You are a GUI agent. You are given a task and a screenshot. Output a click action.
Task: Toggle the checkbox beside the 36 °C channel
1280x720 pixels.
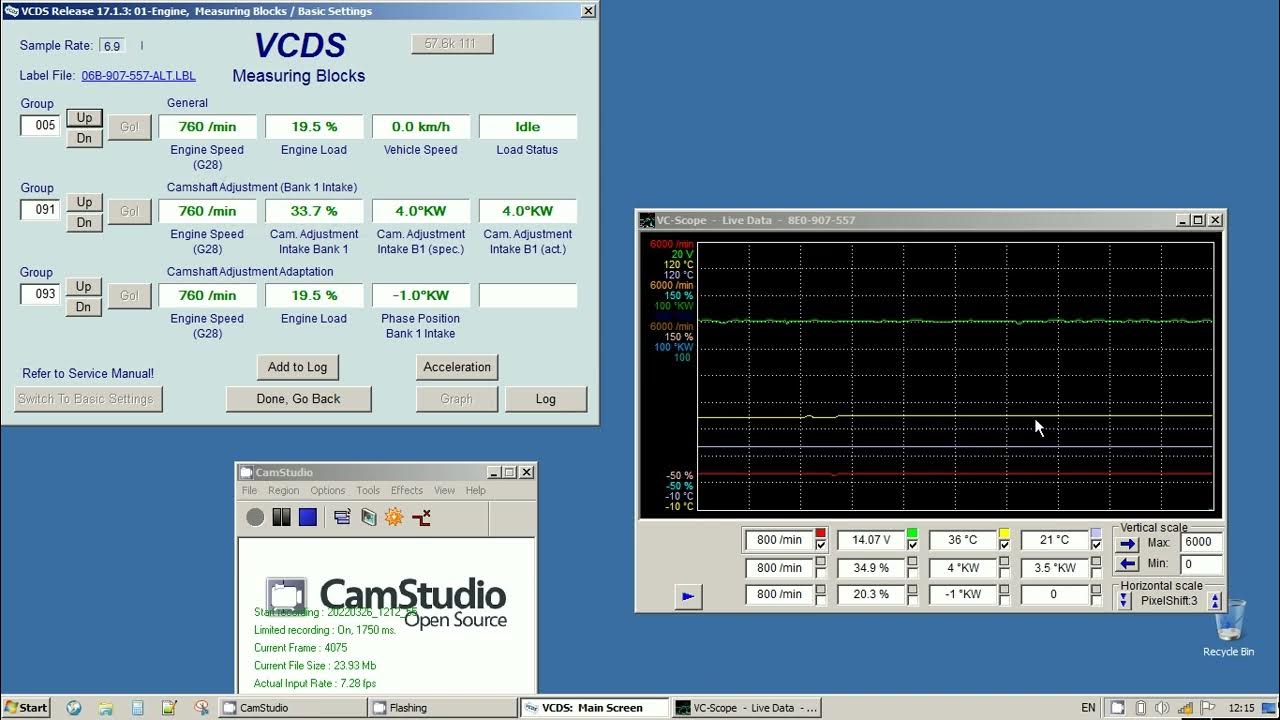click(x=1004, y=545)
